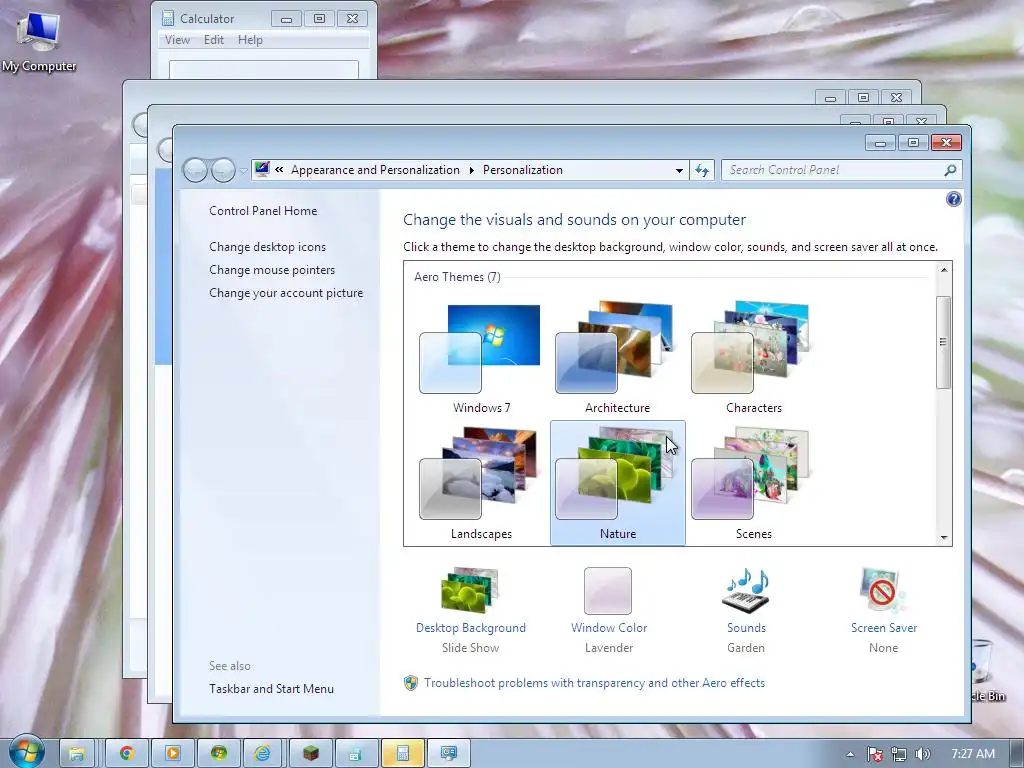Open the address bar history dropdown
The height and width of the screenshot is (768, 1024).
[679, 170]
